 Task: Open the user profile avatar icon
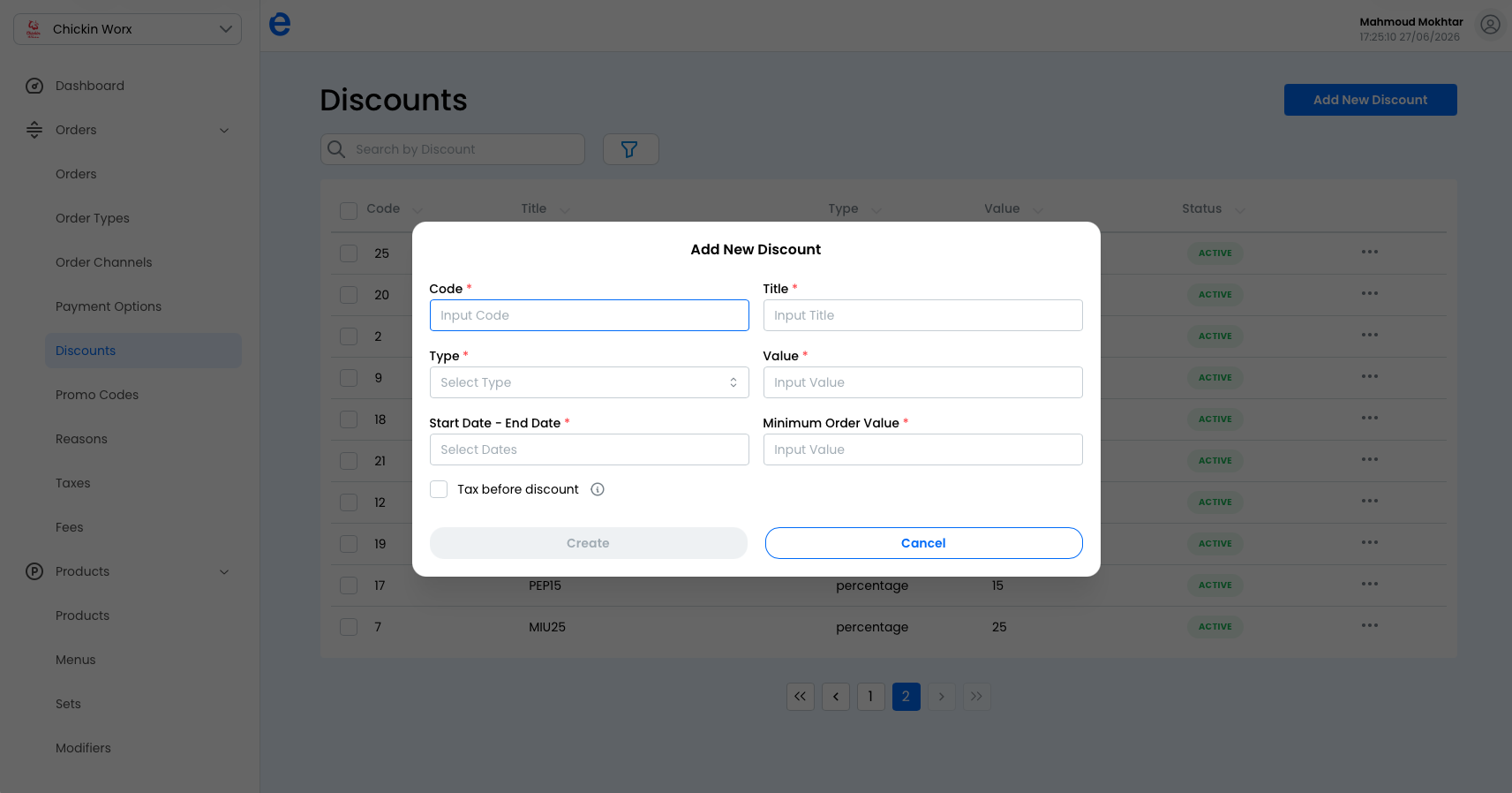pos(1490,25)
